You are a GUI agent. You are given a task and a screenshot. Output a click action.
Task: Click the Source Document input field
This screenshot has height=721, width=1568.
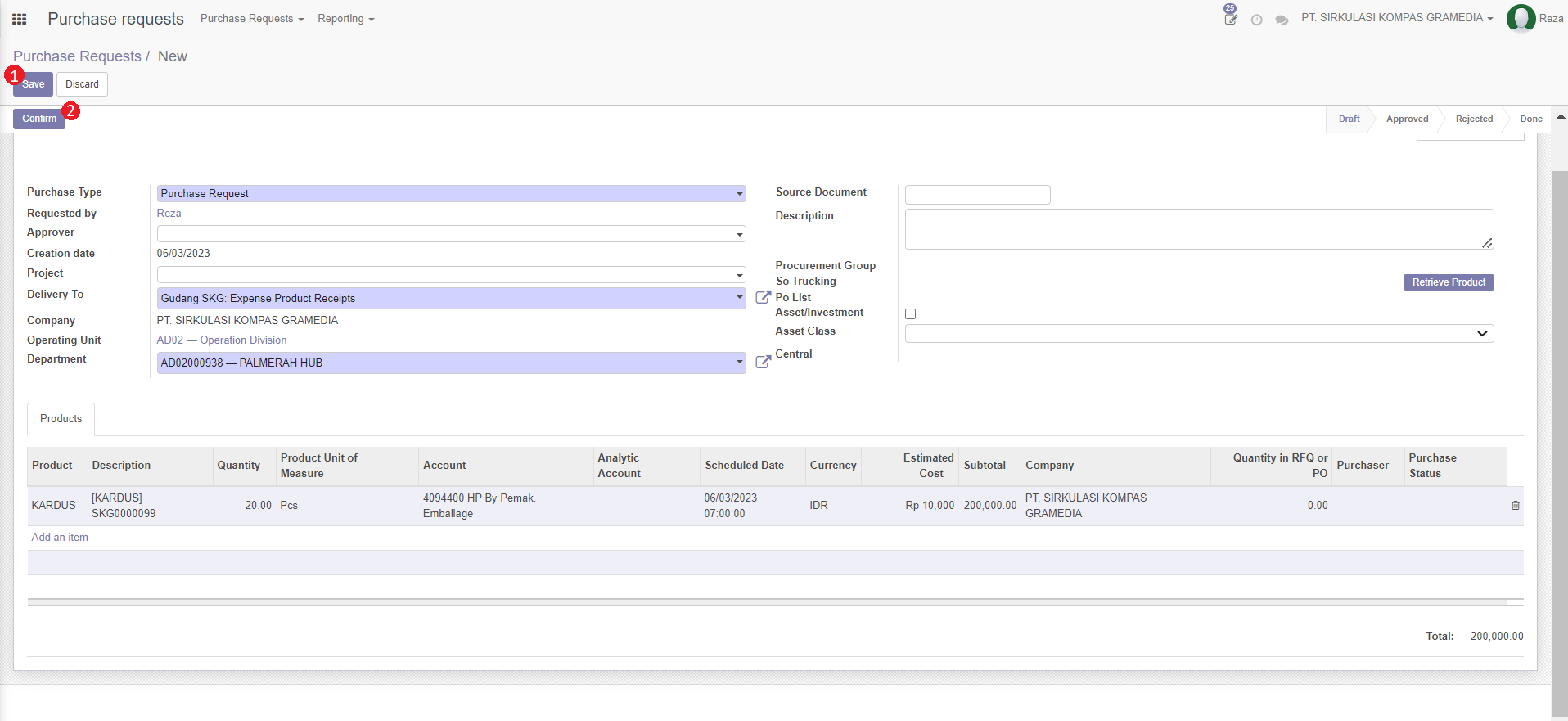pos(978,195)
